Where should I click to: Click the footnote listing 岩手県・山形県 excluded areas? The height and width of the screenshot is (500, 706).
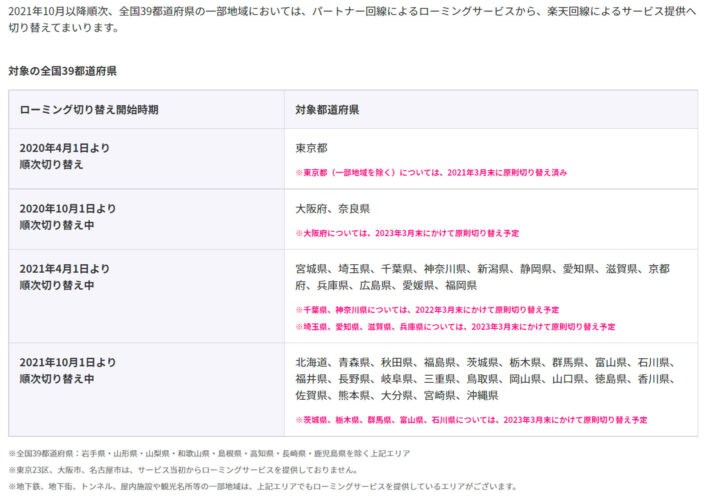tap(209, 454)
